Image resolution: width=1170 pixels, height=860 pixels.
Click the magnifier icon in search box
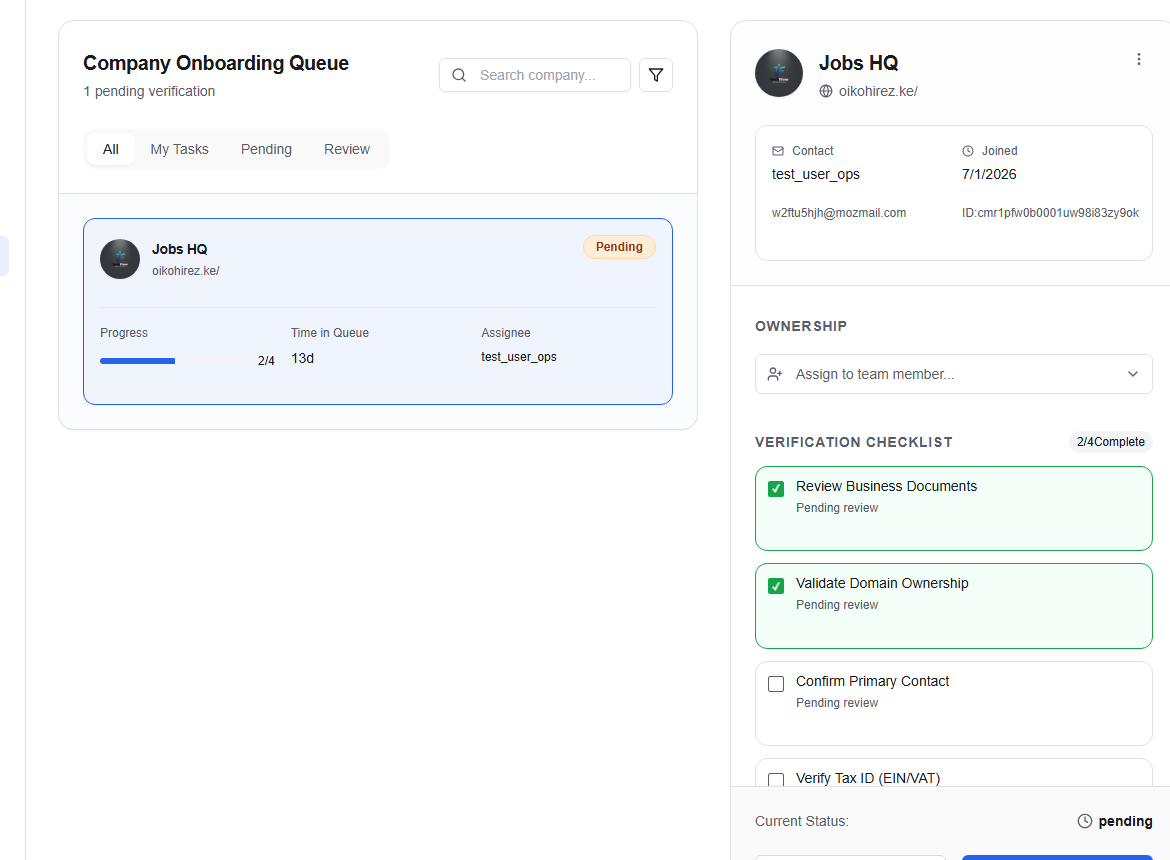[459, 75]
